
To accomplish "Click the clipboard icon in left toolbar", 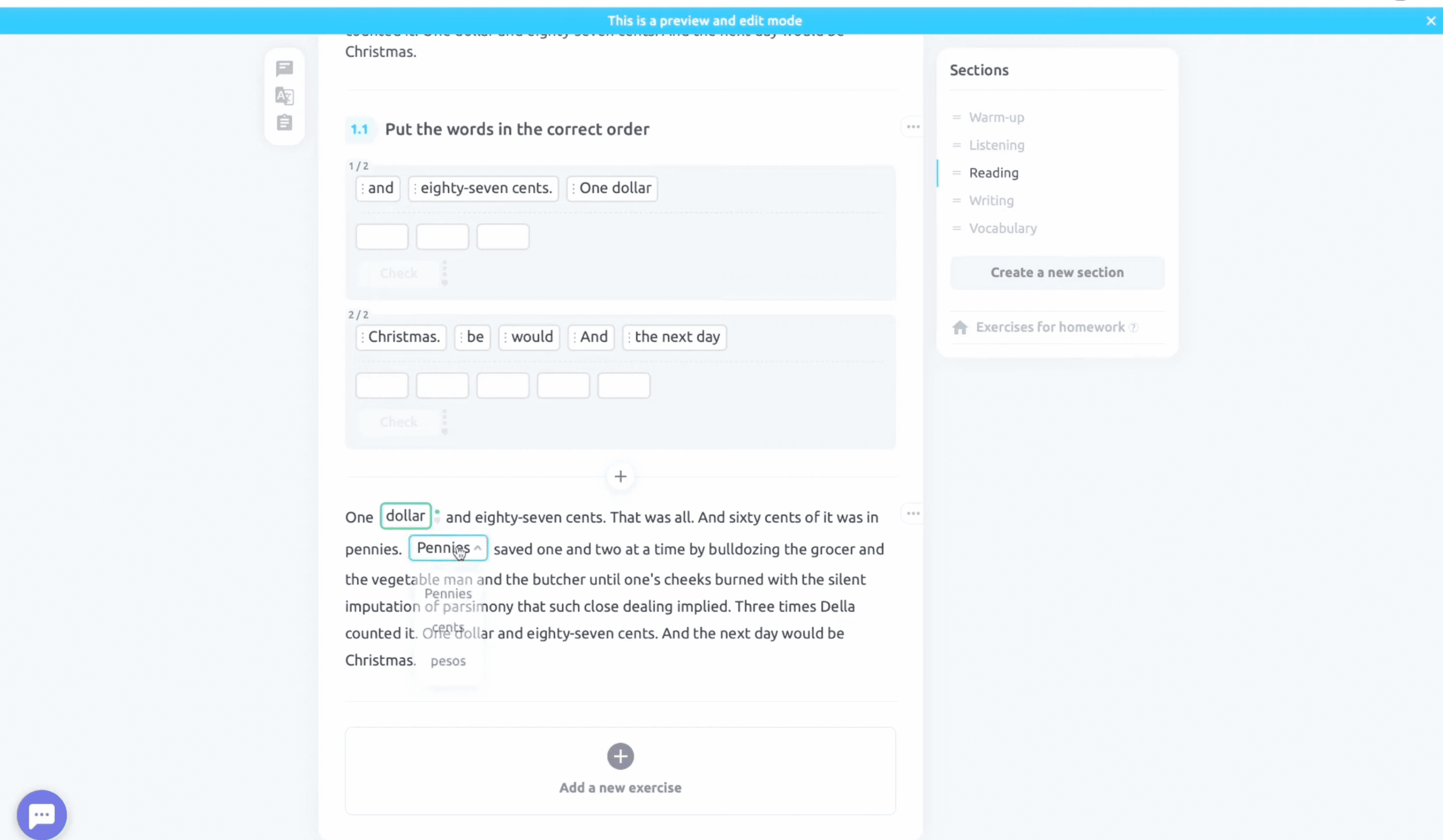I will click(x=284, y=123).
